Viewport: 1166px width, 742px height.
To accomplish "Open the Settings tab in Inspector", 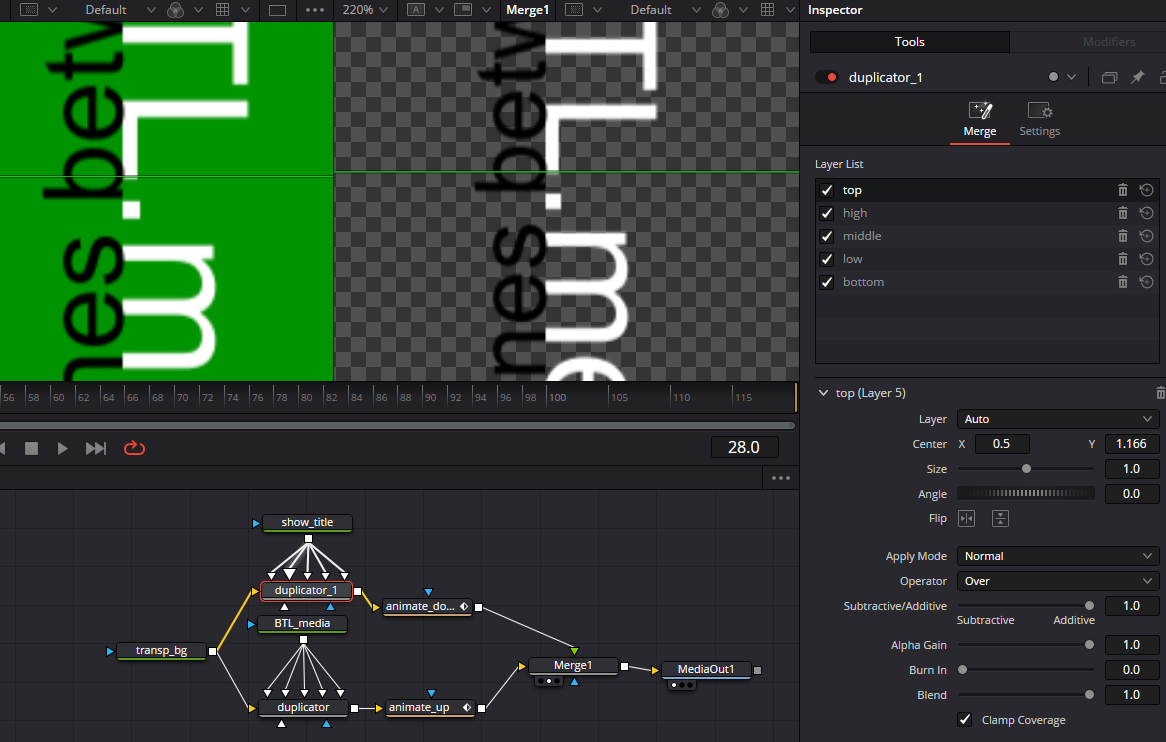I will pos(1039,120).
